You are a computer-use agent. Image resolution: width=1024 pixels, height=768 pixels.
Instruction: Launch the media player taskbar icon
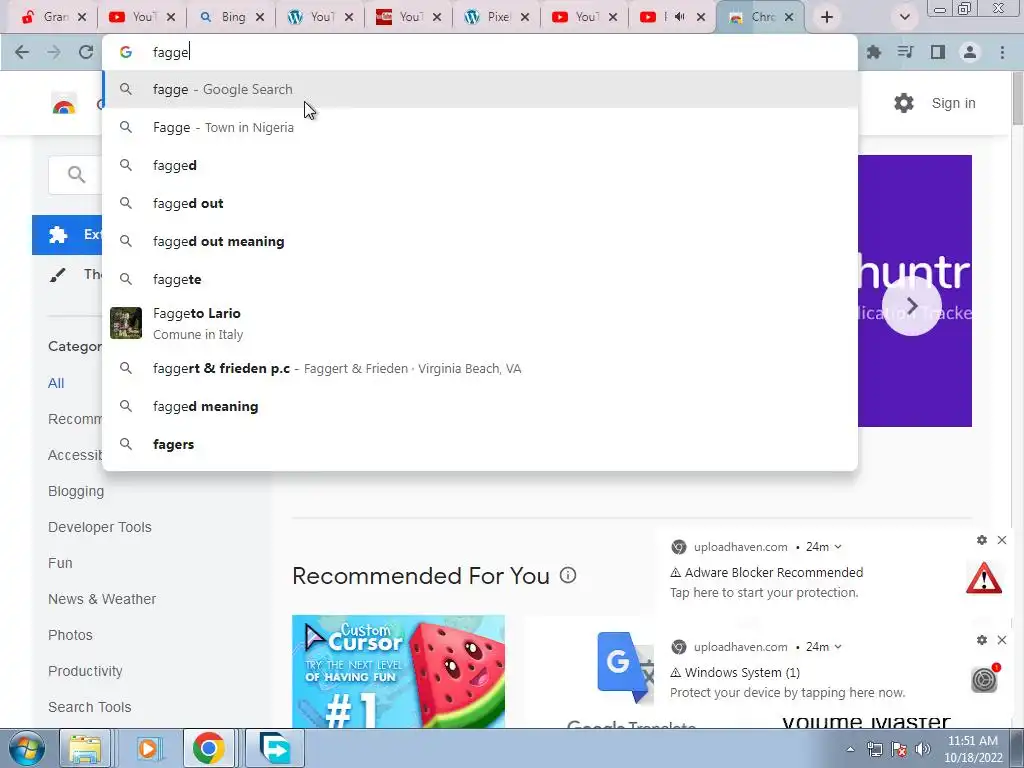148,748
